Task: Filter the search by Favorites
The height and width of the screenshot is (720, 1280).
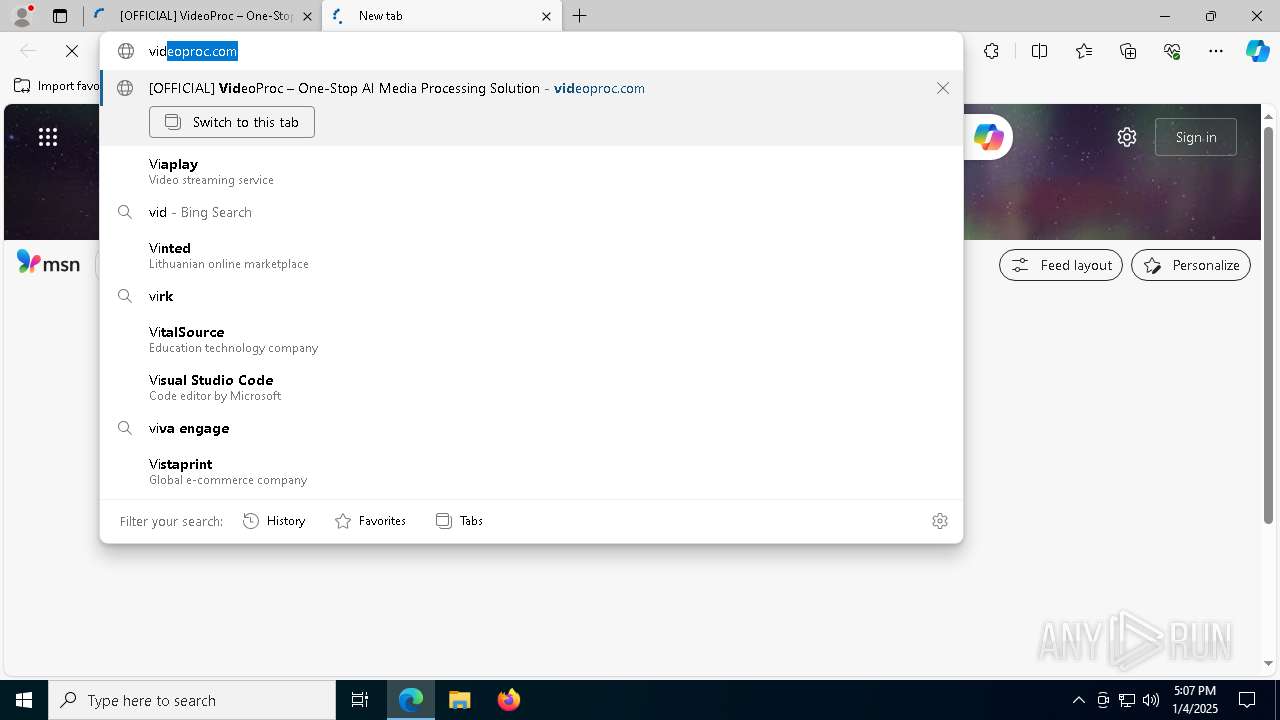Action: click(370, 521)
